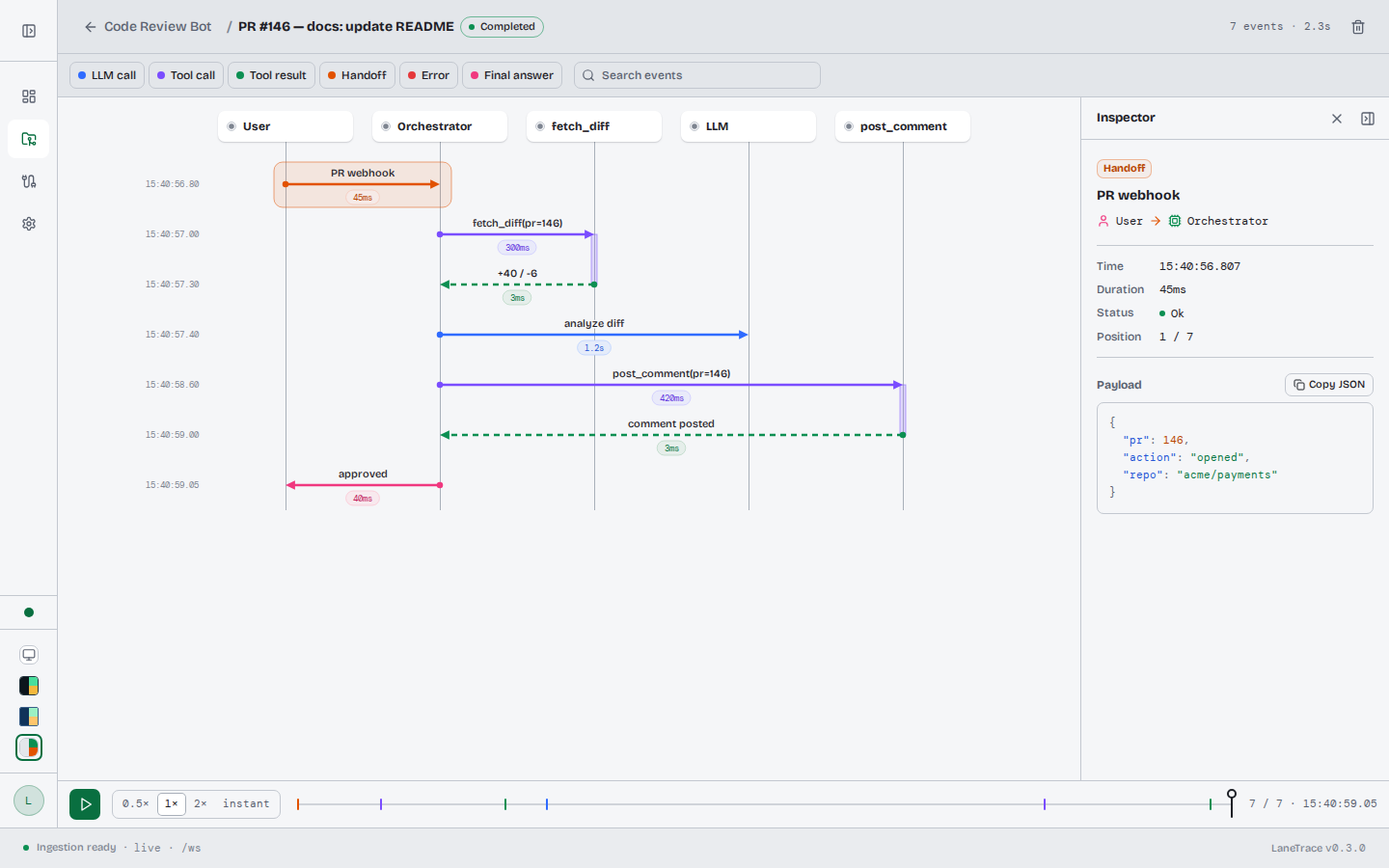Click the User lane header

click(286, 126)
